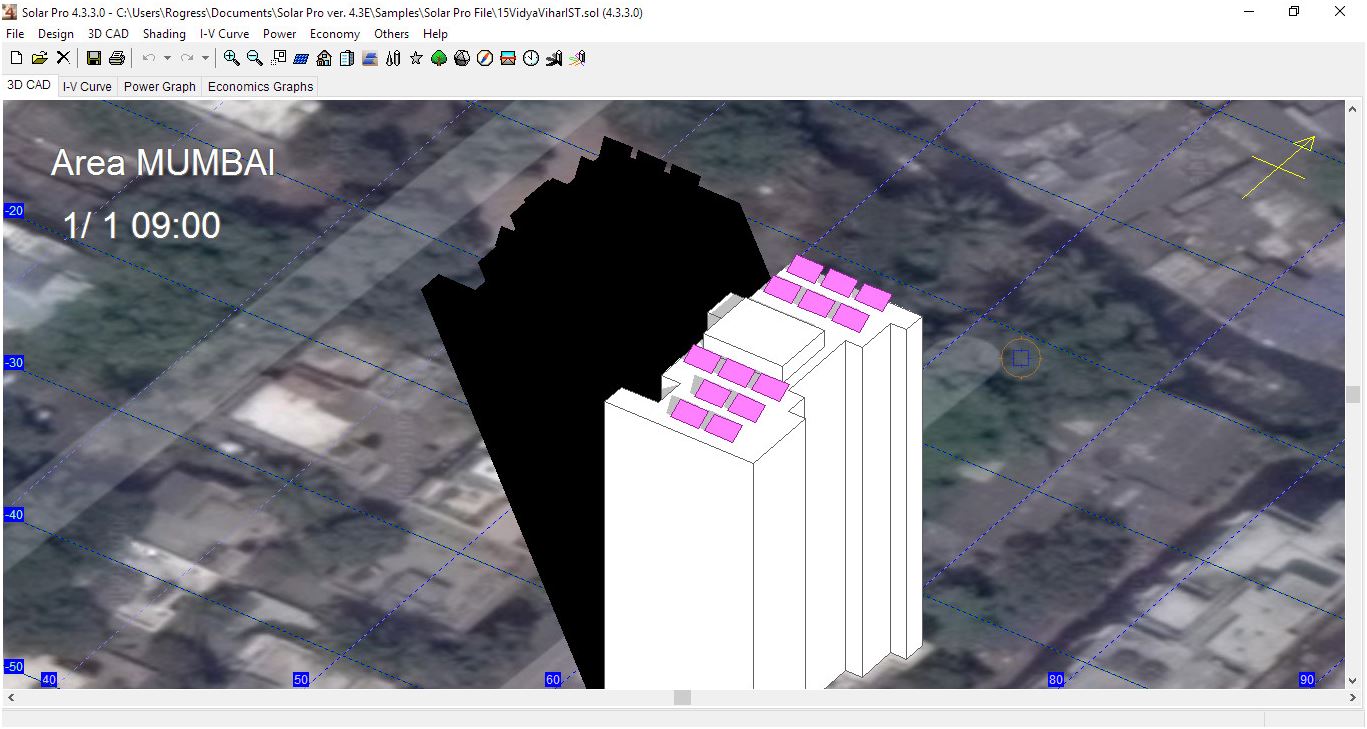Viewport: 1367px width, 729px height.
Task: Open a file with the folder icon
Action: tap(40, 59)
